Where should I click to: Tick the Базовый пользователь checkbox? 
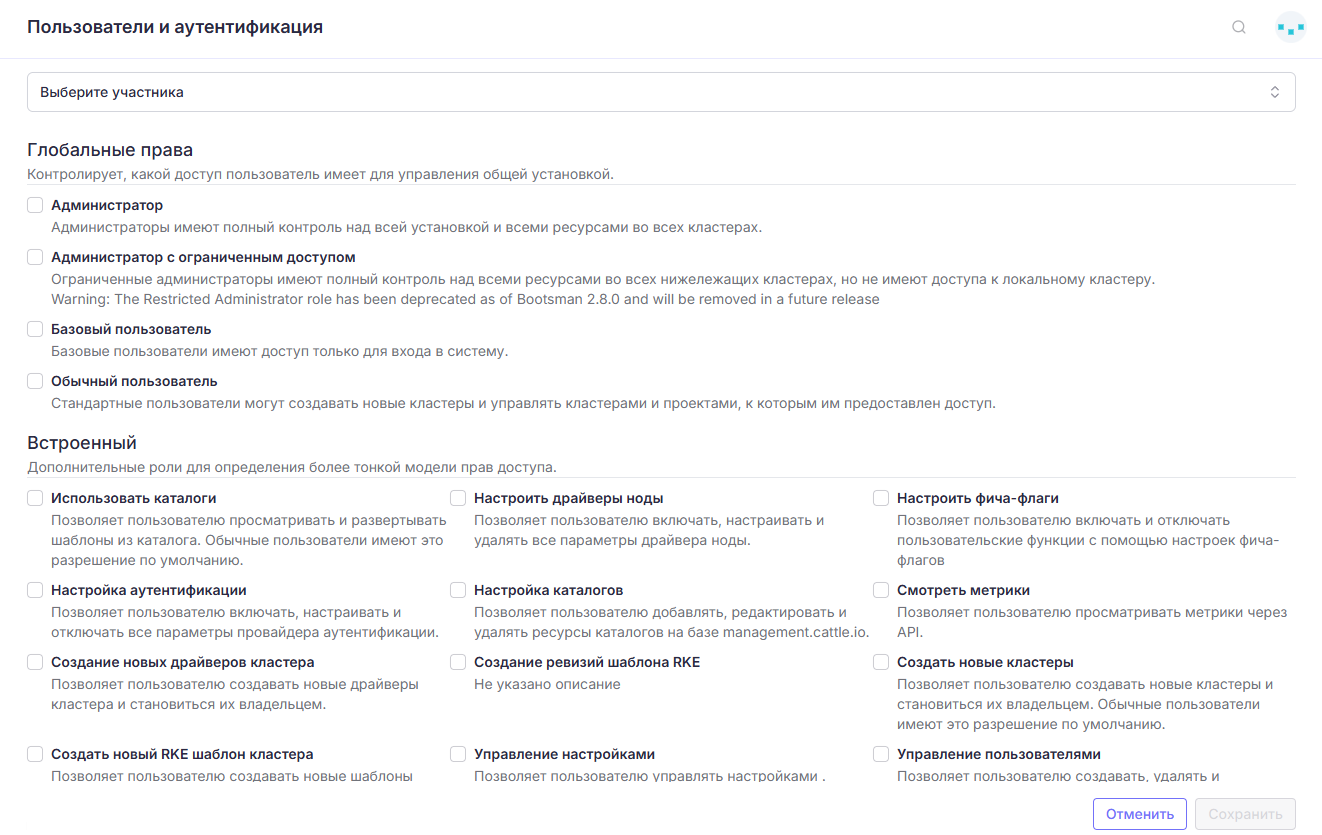35,329
